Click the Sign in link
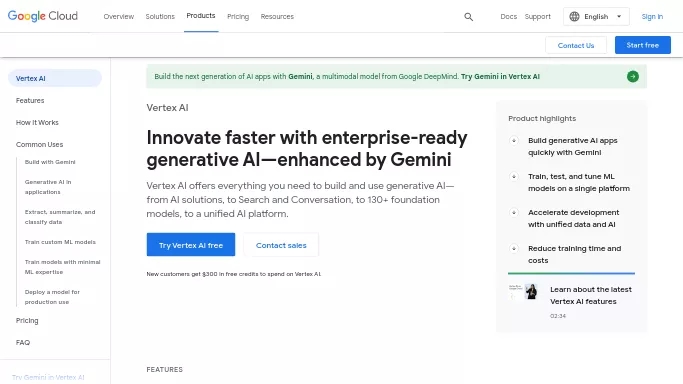Image resolution: width=683 pixels, height=384 pixels. pos(652,17)
